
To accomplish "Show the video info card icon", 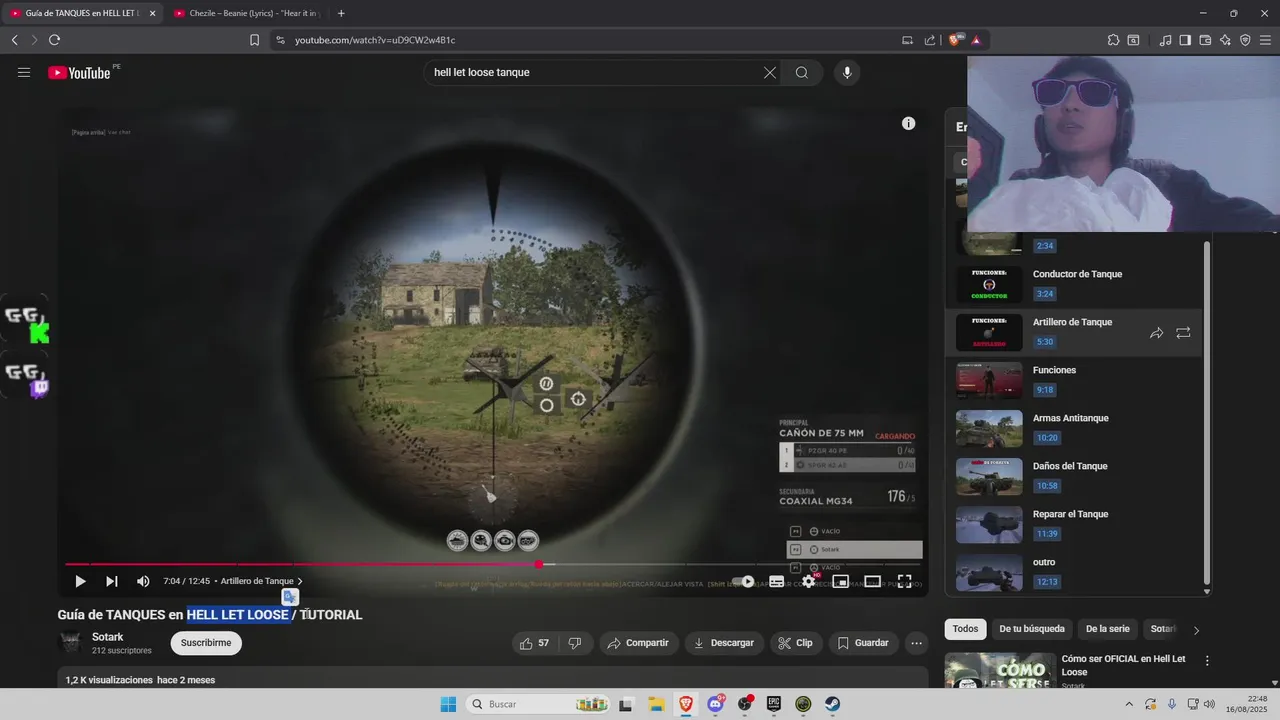I will 908,123.
